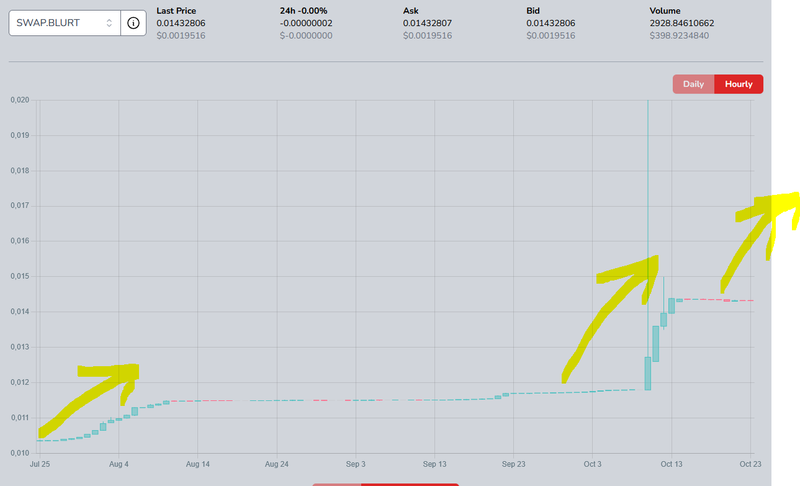Open the token info circle icon
This screenshot has height=486, width=800.
coord(133,23)
